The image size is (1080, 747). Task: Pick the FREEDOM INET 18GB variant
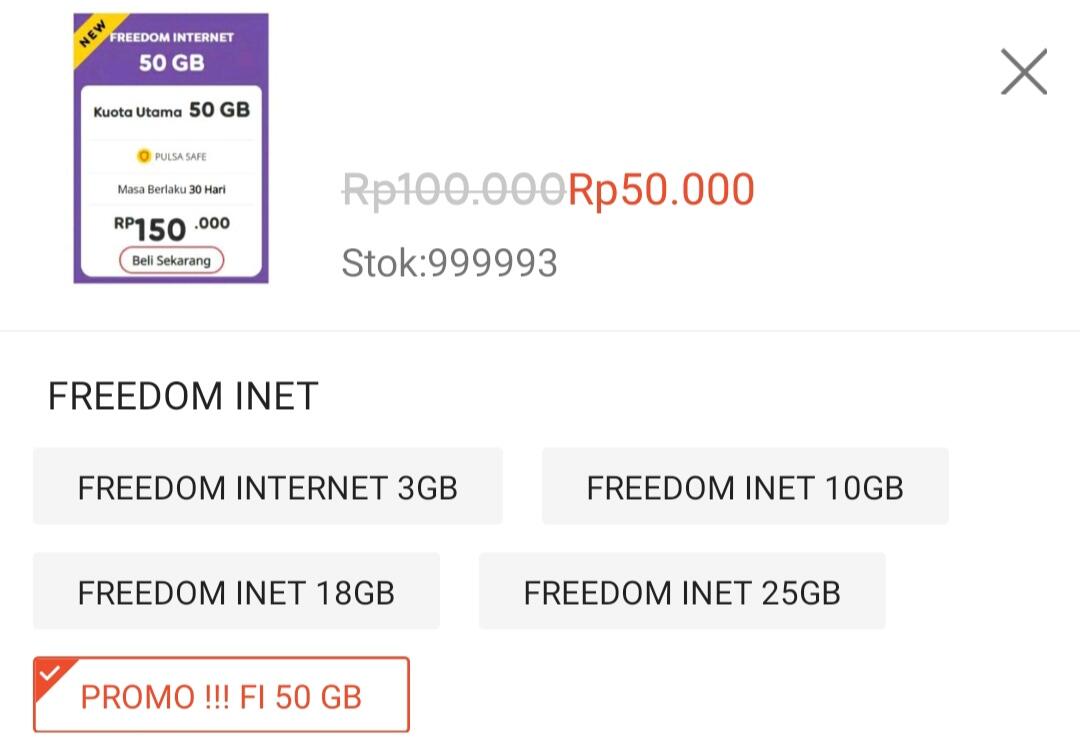pyautogui.click(x=236, y=592)
